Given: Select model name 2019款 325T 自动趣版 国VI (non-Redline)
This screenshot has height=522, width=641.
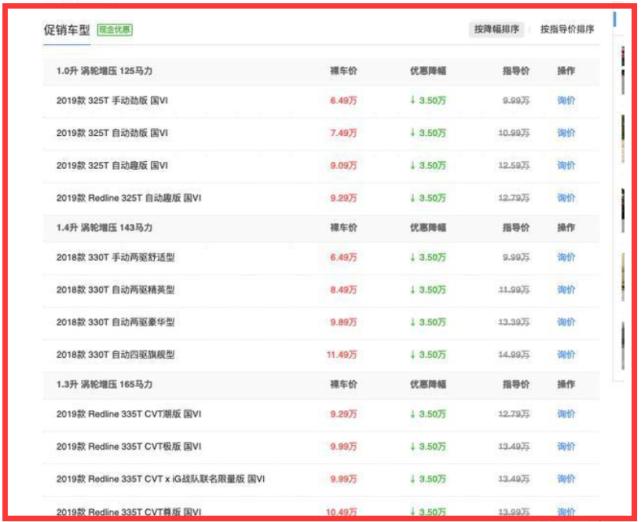Looking at the screenshot, I should pos(112,166).
